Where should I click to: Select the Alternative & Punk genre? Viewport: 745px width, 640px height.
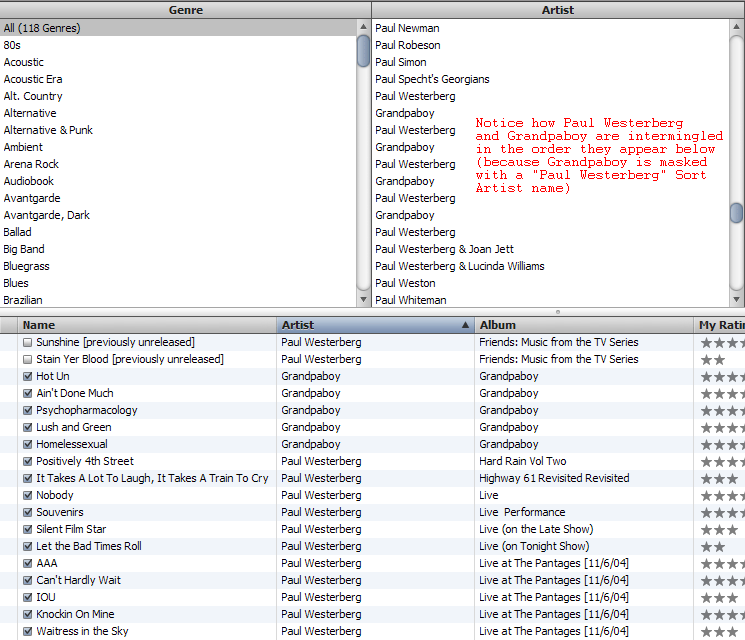[178, 130]
